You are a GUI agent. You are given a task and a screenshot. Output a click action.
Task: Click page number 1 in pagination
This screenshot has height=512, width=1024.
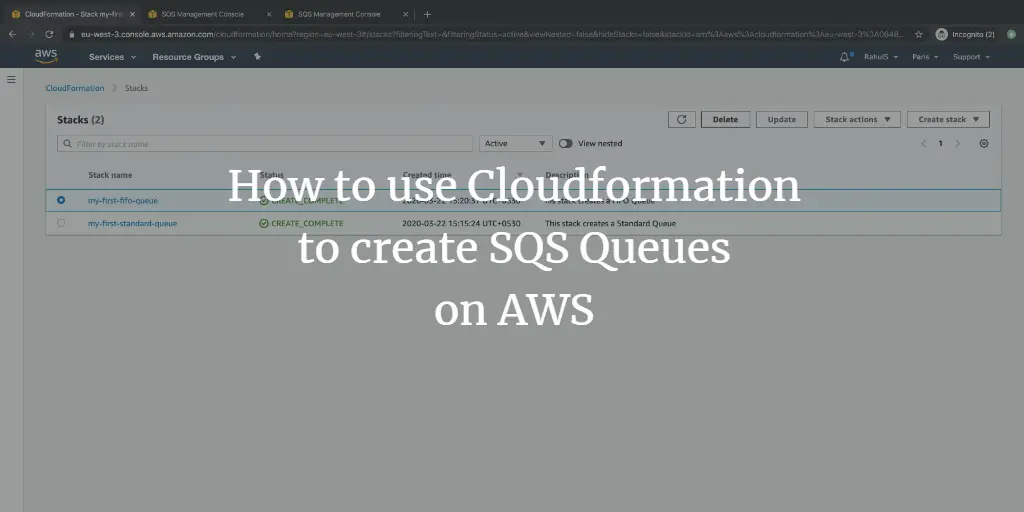(940, 144)
